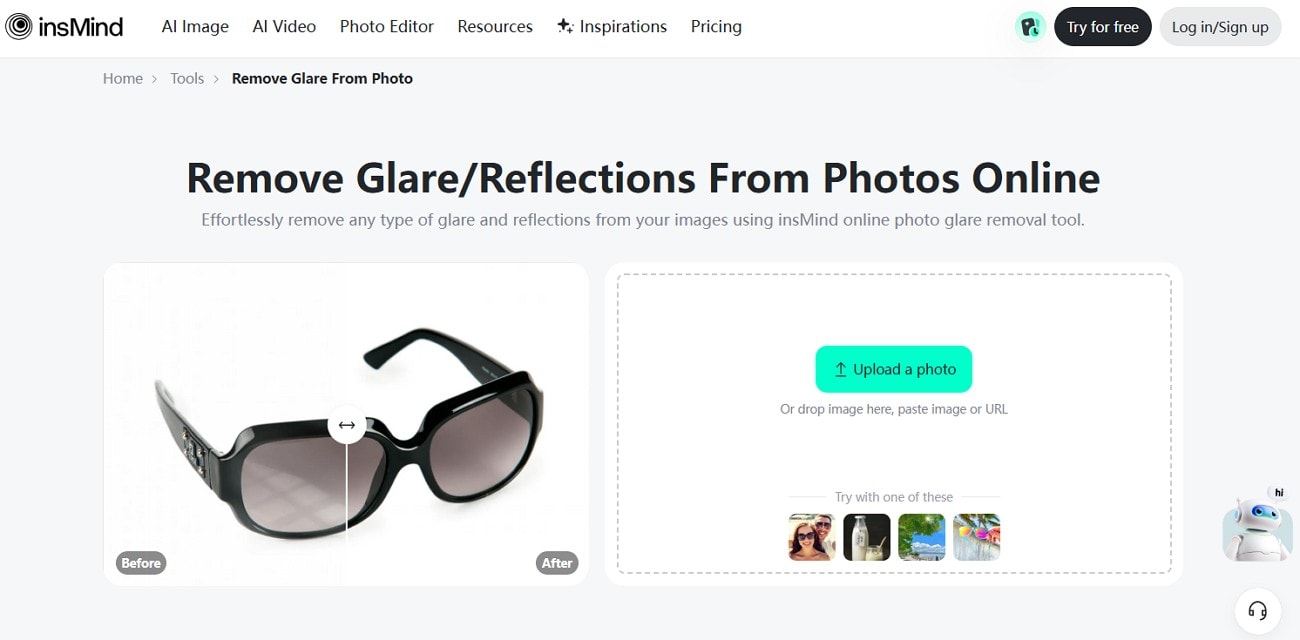Click the Upload a photo button
The height and width of the screenshot is (640, 1300).
tap(893, 369)
